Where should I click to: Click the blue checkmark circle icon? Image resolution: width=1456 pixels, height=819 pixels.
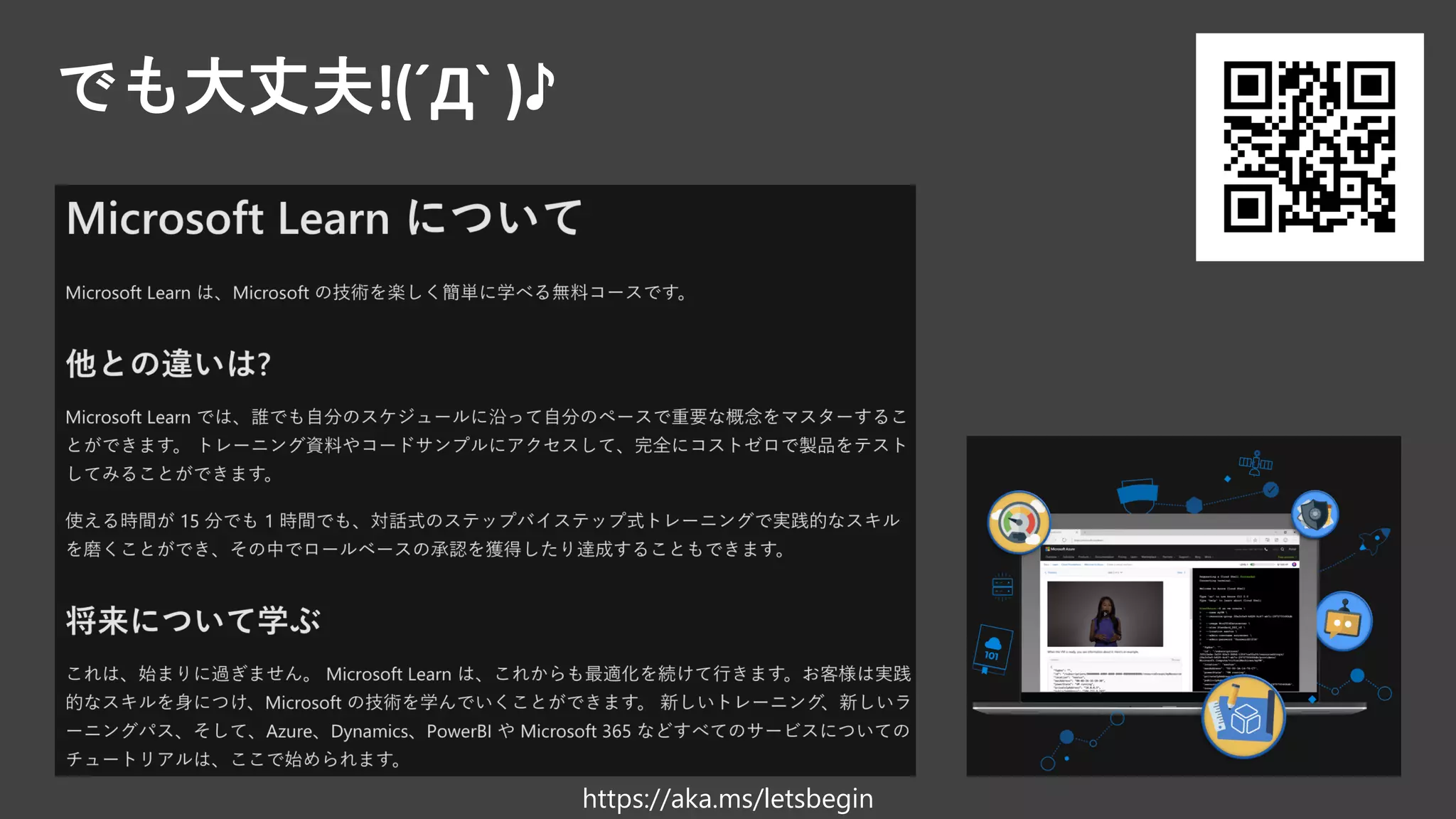(x=1270, y=489)
